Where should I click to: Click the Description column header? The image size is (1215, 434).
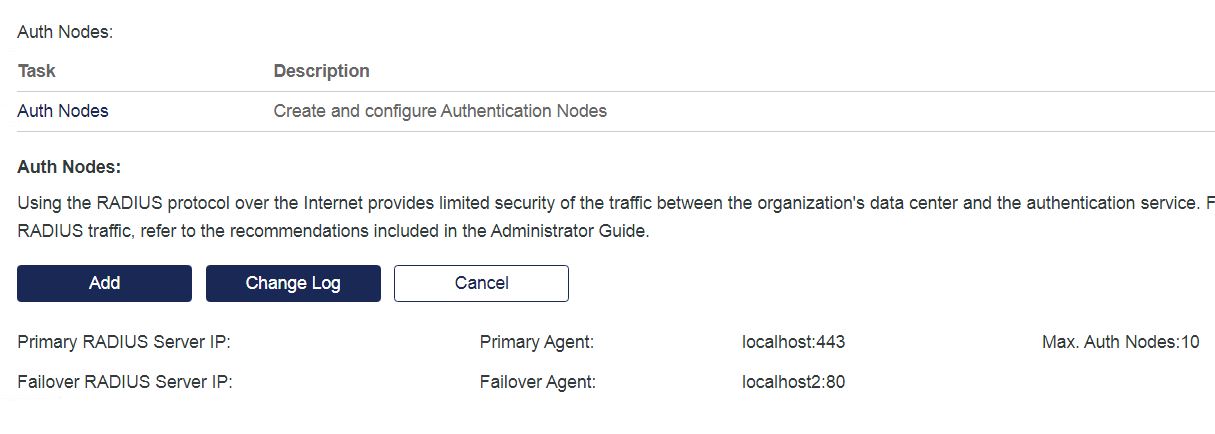point(321,71)
